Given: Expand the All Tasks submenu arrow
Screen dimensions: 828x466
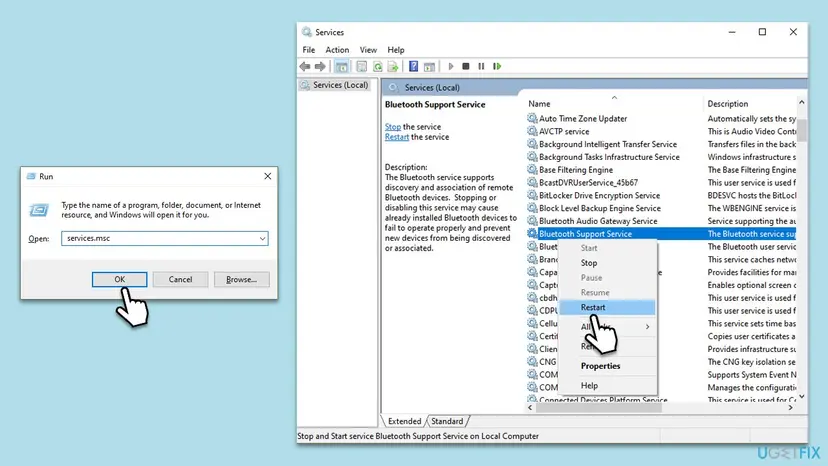Looking at the screenshot, I should (647, 327).
